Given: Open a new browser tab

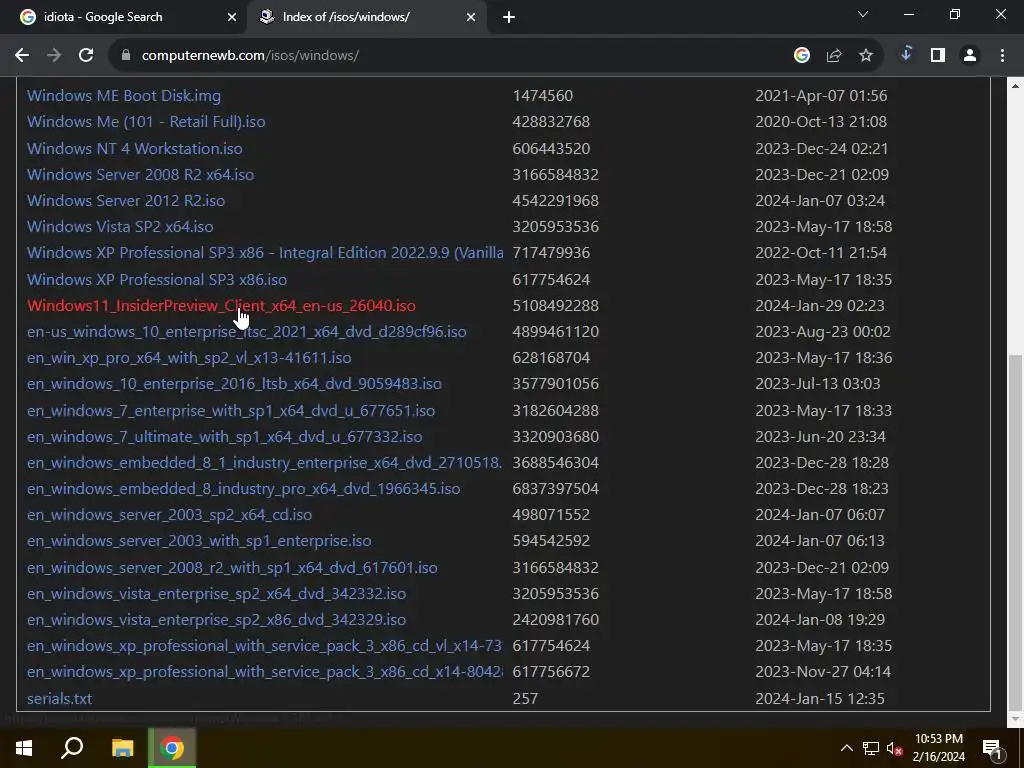Looking at the screenshot, I should 509,18.
